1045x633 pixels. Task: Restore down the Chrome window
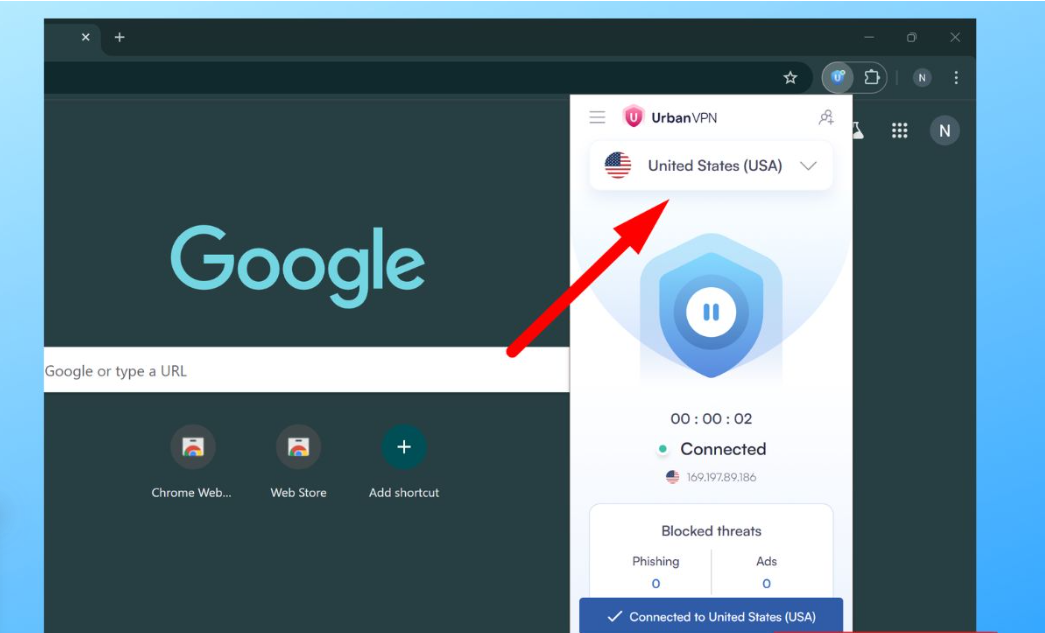pyautogui.click(x=912, y=37)
